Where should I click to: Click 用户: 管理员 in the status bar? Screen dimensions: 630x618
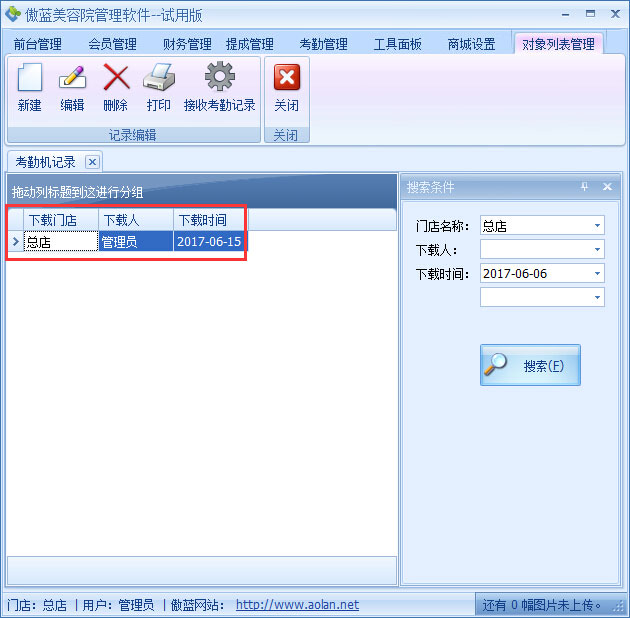click(x=118, y=605)
